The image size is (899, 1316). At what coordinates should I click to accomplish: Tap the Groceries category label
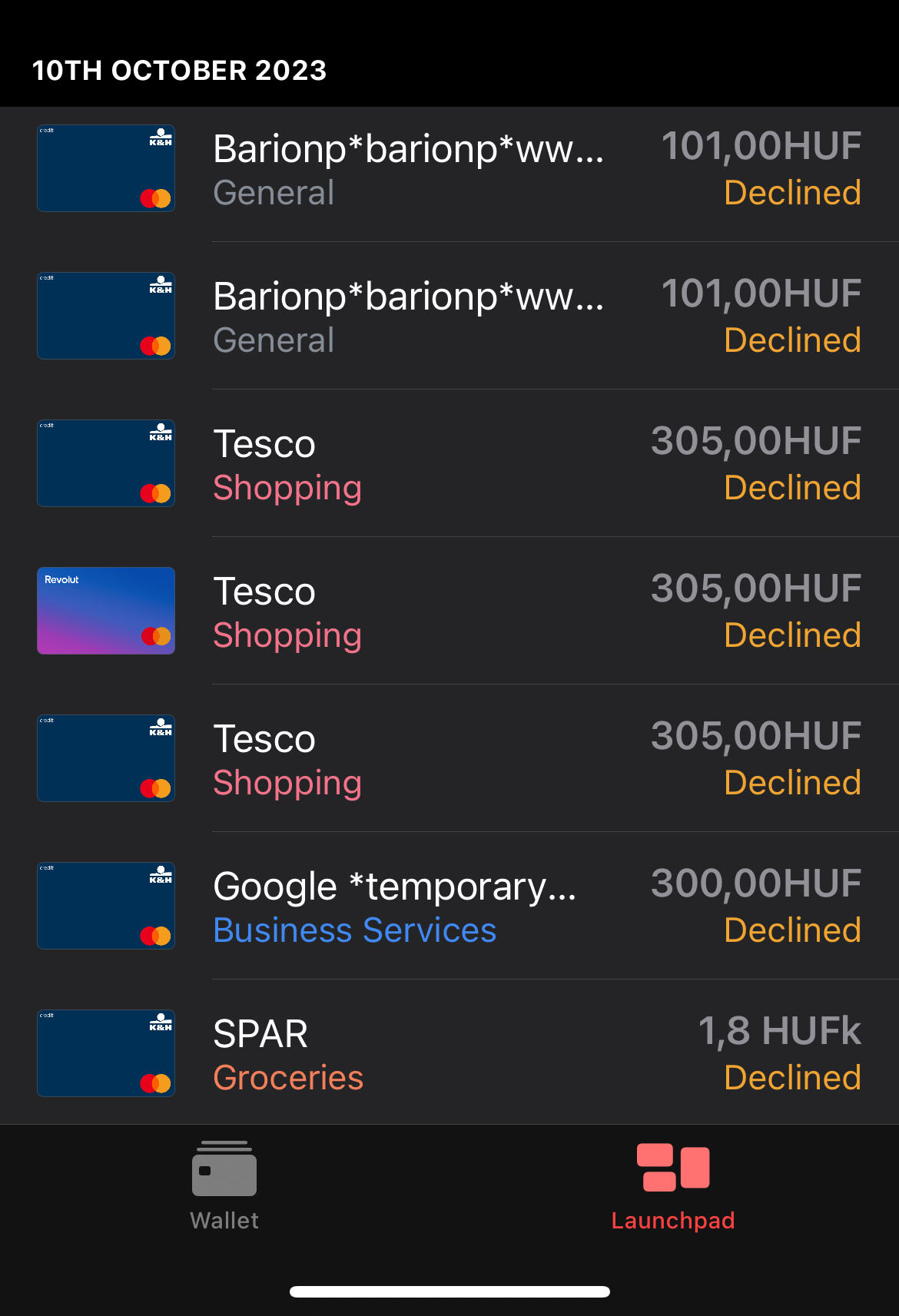288,1078
